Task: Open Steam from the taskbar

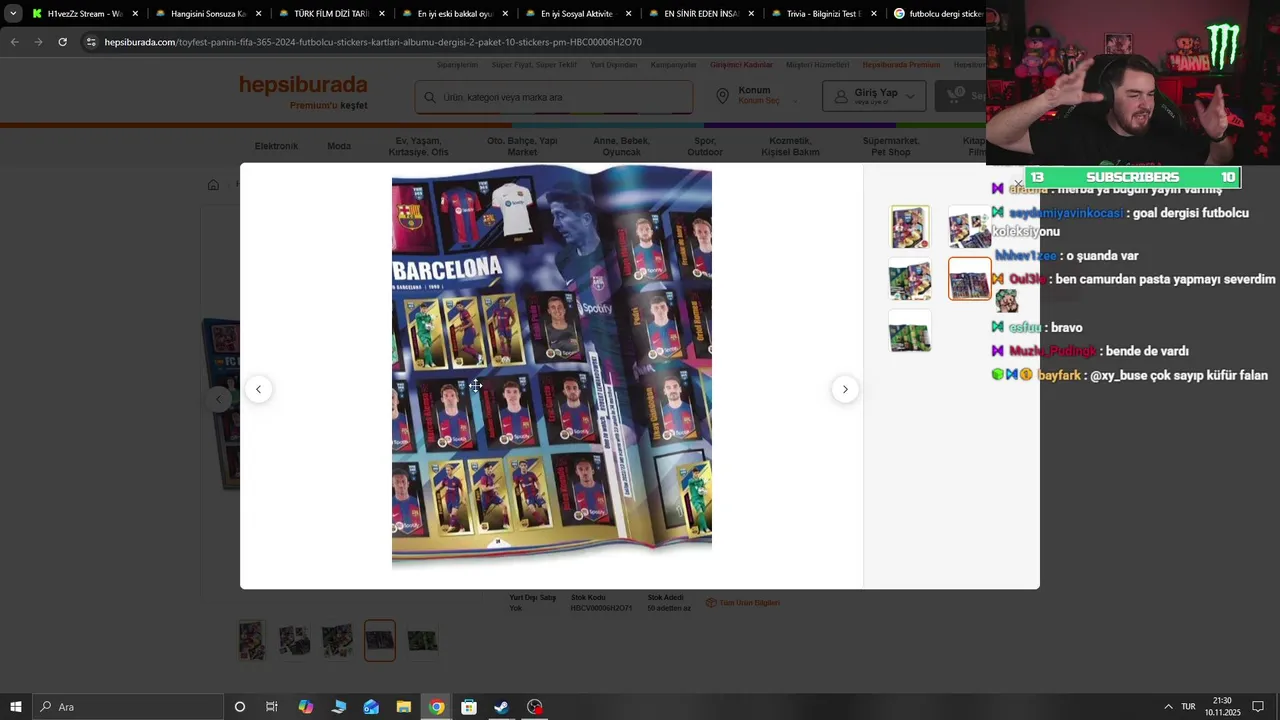Action: point(501,707)
